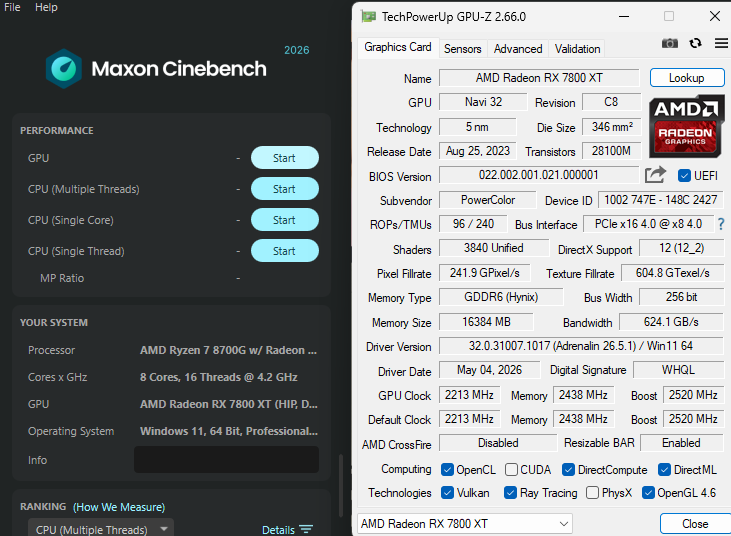This screenshot has height=536, width=731.
Task: Click the Close button in GPU-Z
Action: [x=695, y=524]
